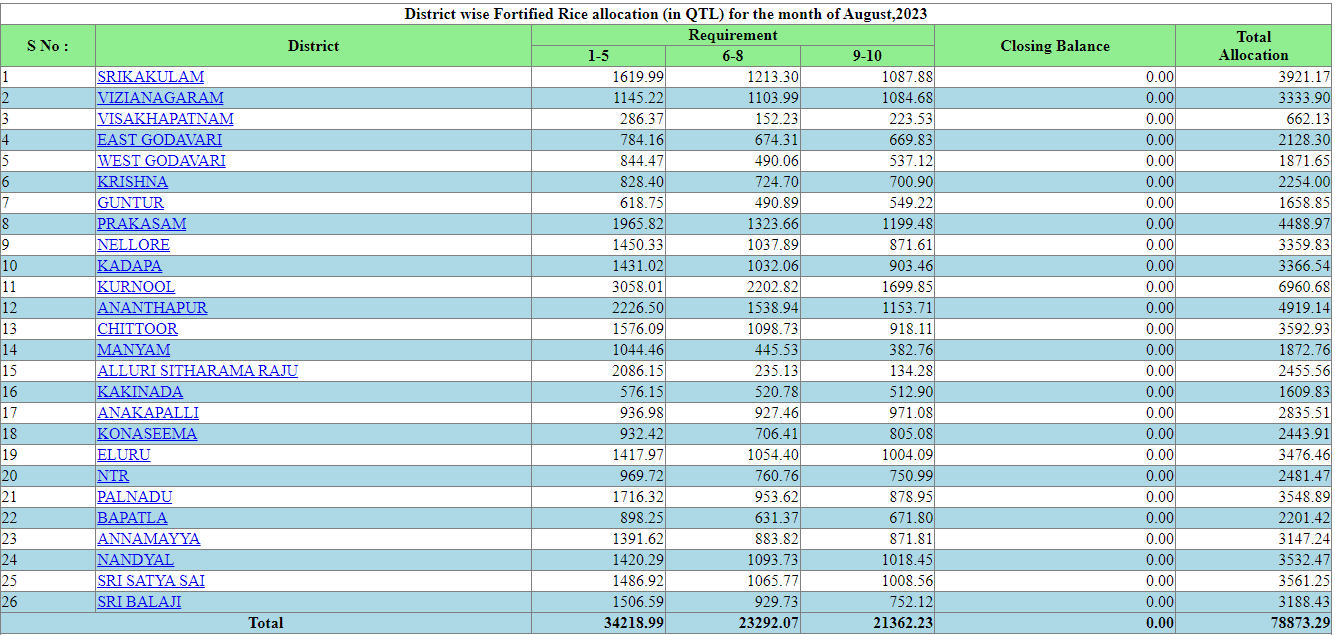Select Kakinada total allocation 1609.83
The height and width of the screenshot is (635, 1335).
(1305, 392)
